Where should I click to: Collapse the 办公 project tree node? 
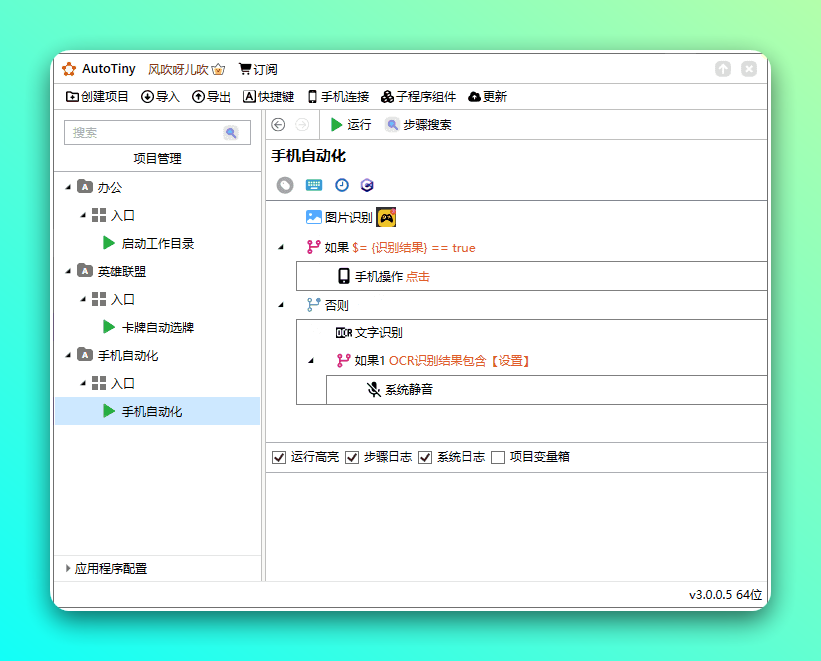68,187
